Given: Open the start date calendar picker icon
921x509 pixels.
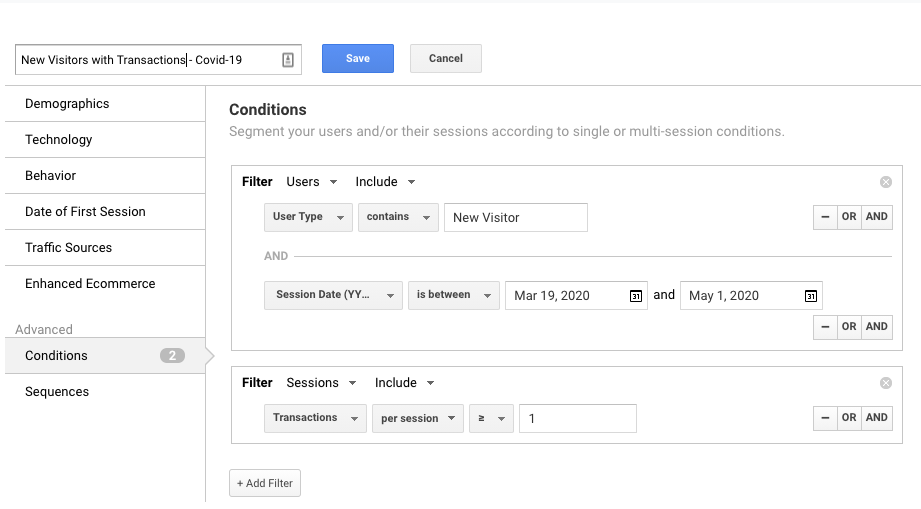Looking at the screenshot, I should coord(636,296).
